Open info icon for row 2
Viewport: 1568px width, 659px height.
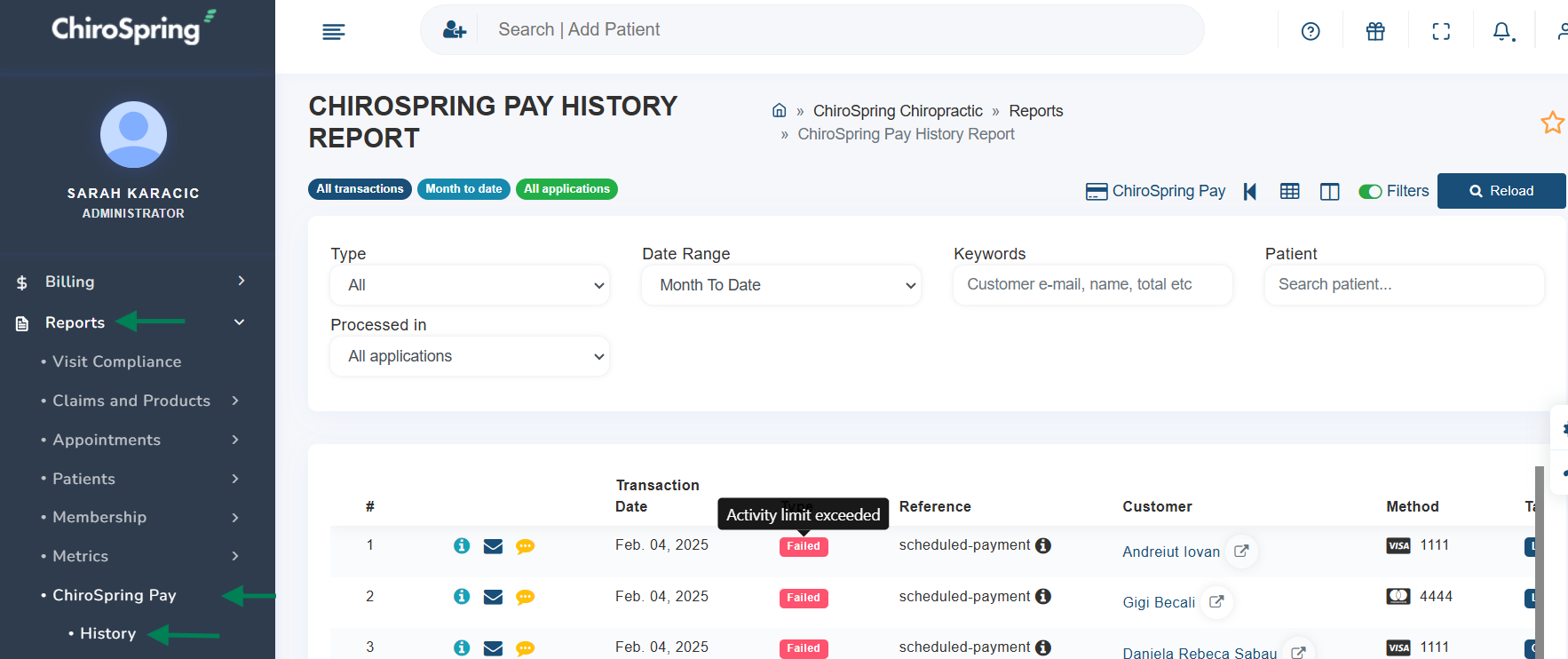coord(462,597)
